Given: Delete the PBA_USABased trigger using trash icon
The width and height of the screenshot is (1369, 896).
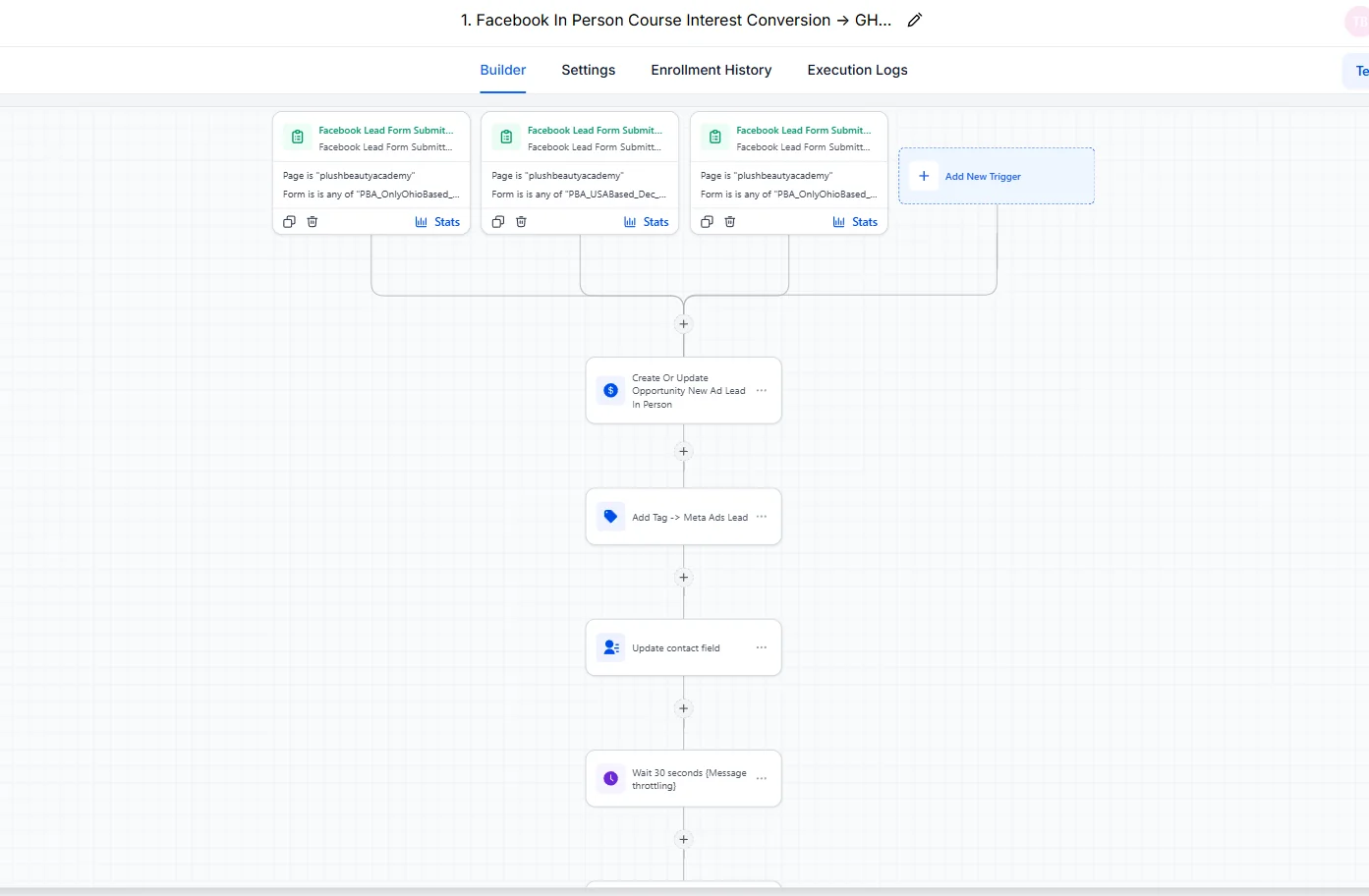Looking at the screenshot, I should point(521,222).
